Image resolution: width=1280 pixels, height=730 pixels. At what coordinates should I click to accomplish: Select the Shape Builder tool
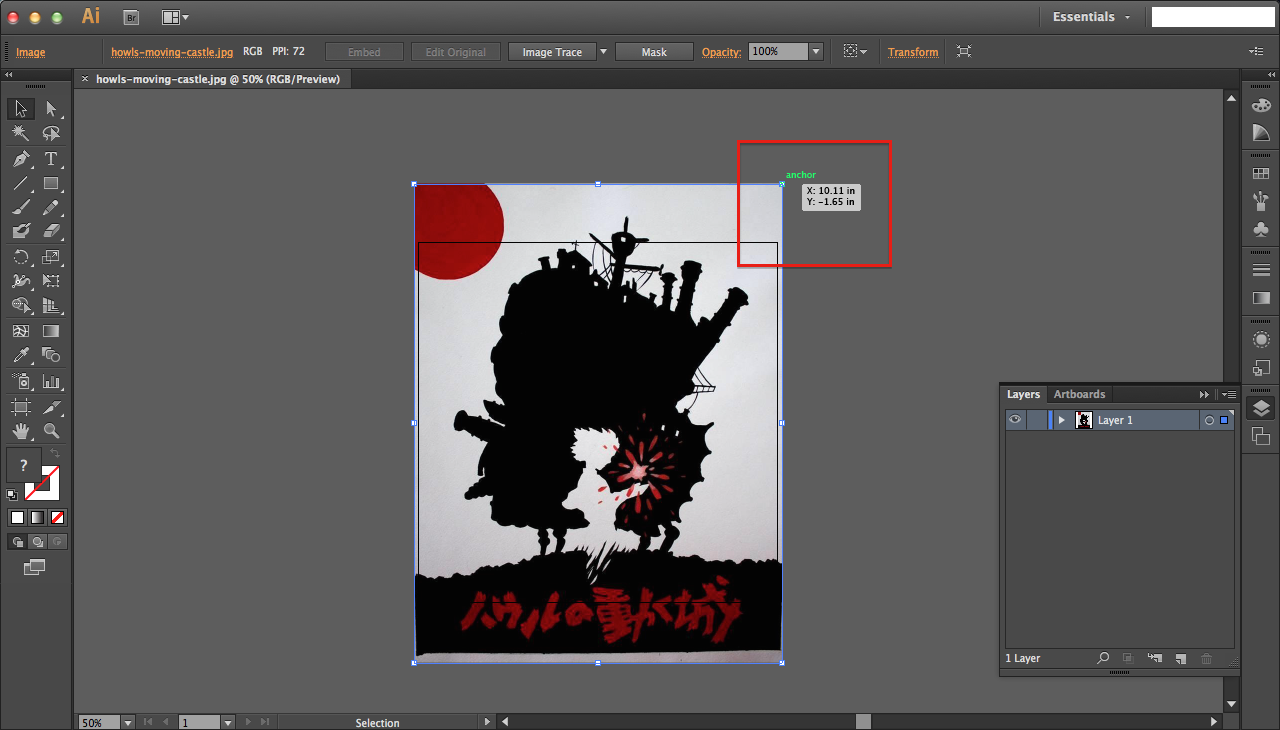21,306
